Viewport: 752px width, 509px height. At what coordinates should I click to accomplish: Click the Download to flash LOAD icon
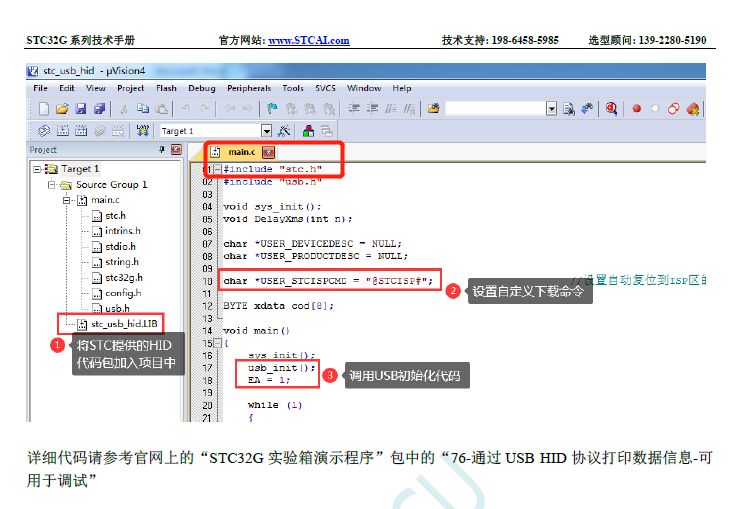[142, 130]
